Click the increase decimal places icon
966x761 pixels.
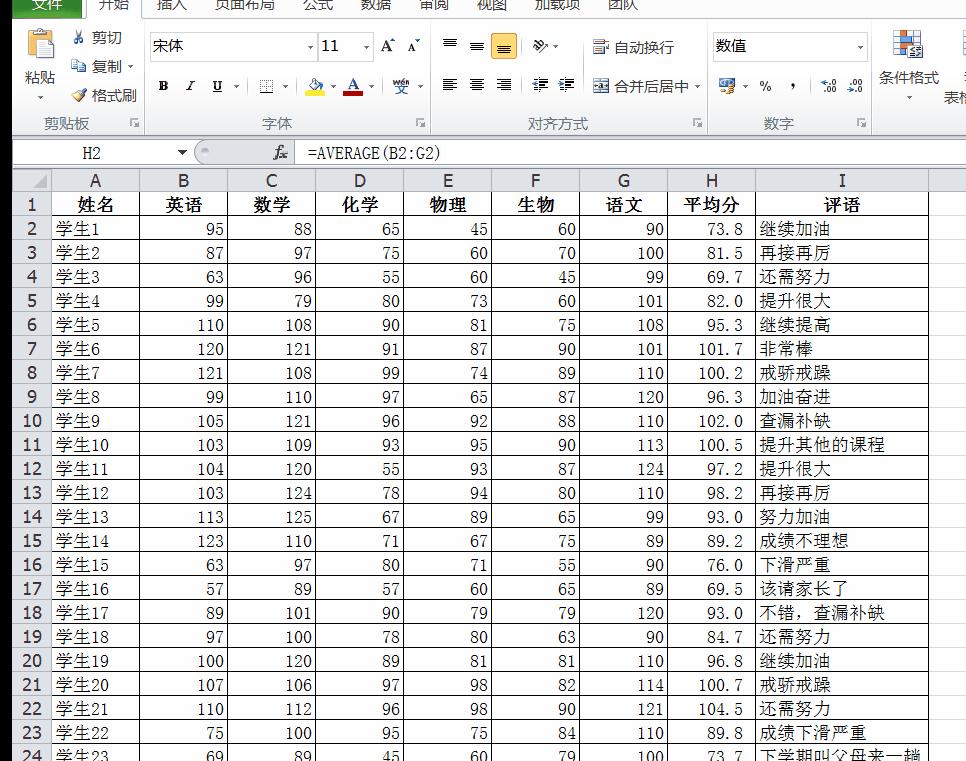[x=826, y=87]
